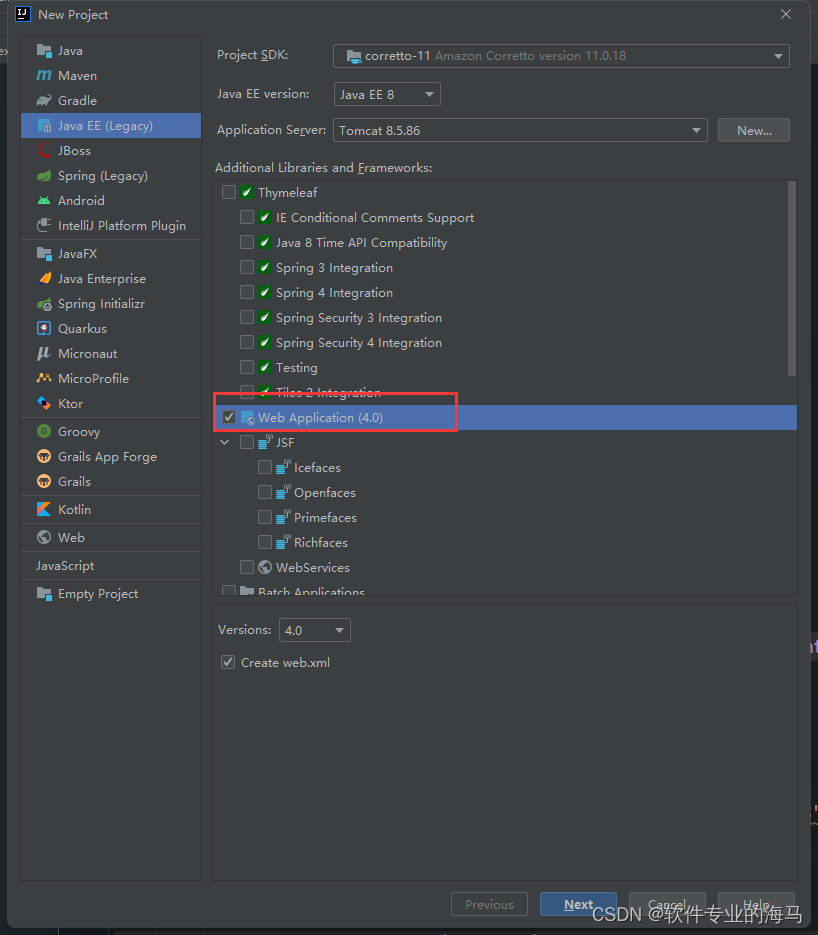Check the Primefaces checkbox
Image resolution: width=818 pixels, height=935 pixels.
265,517
